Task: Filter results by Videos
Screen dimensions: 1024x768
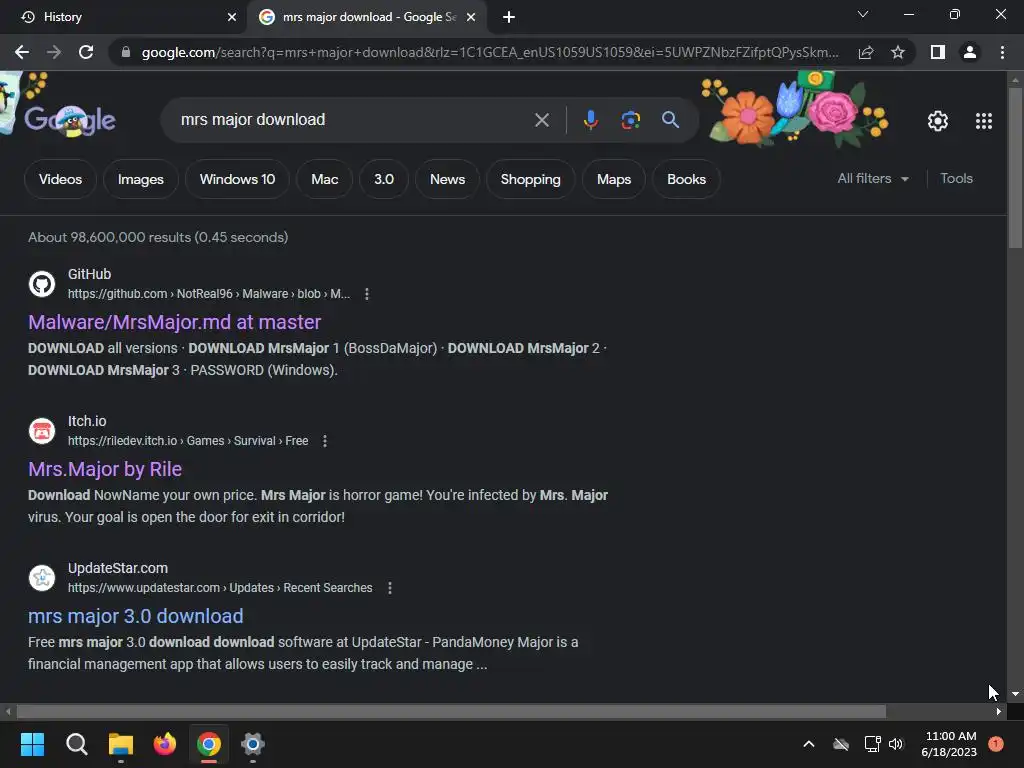Action: [60, 179]
